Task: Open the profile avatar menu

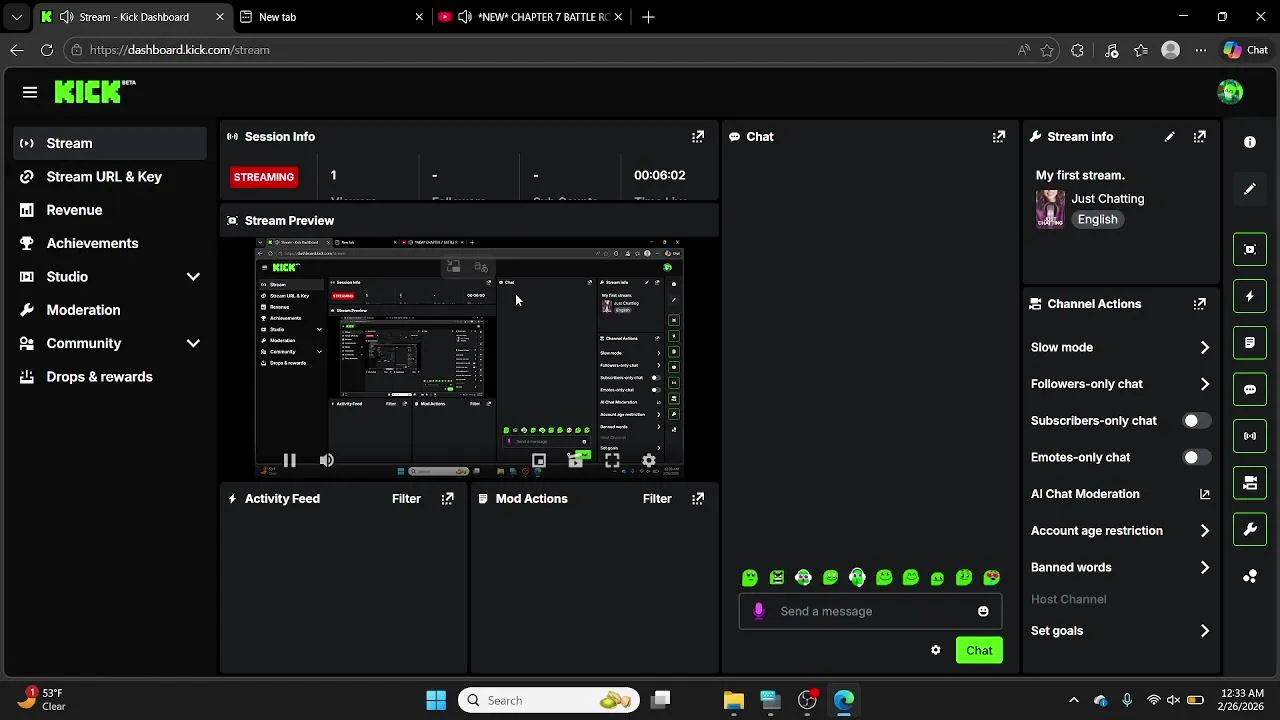Action: pos(1230,92)
